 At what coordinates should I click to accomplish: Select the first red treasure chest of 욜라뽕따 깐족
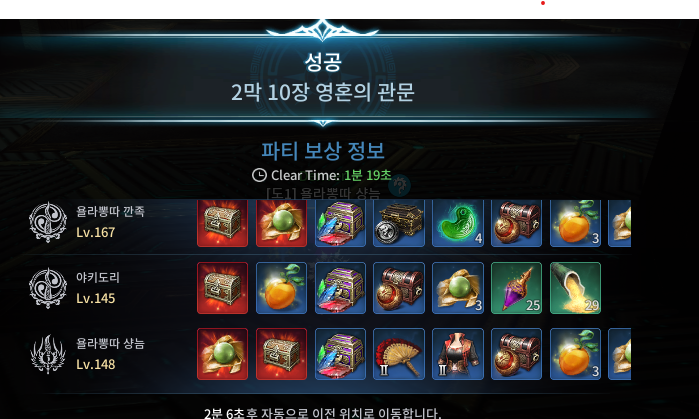222,222
